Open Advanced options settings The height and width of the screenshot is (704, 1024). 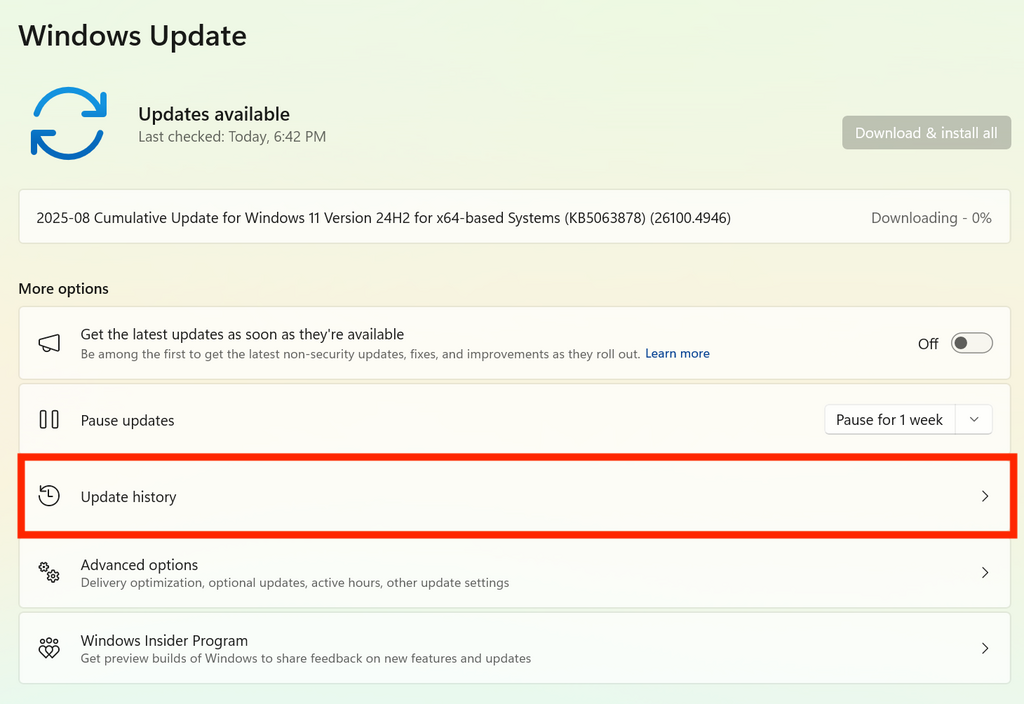(515, 573)
